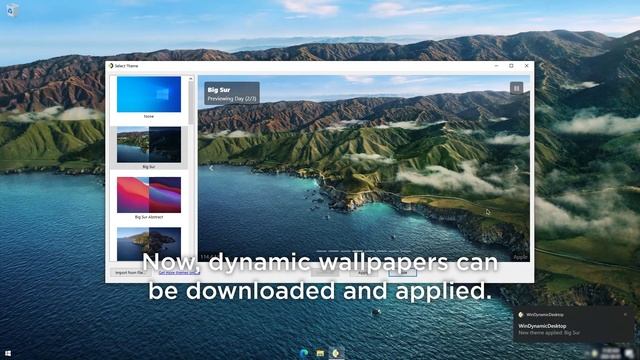Pick the Catalina island theme thumbnail
This screenshot has height=360, width=640.
pyautogui.click(x=149, y=244)
